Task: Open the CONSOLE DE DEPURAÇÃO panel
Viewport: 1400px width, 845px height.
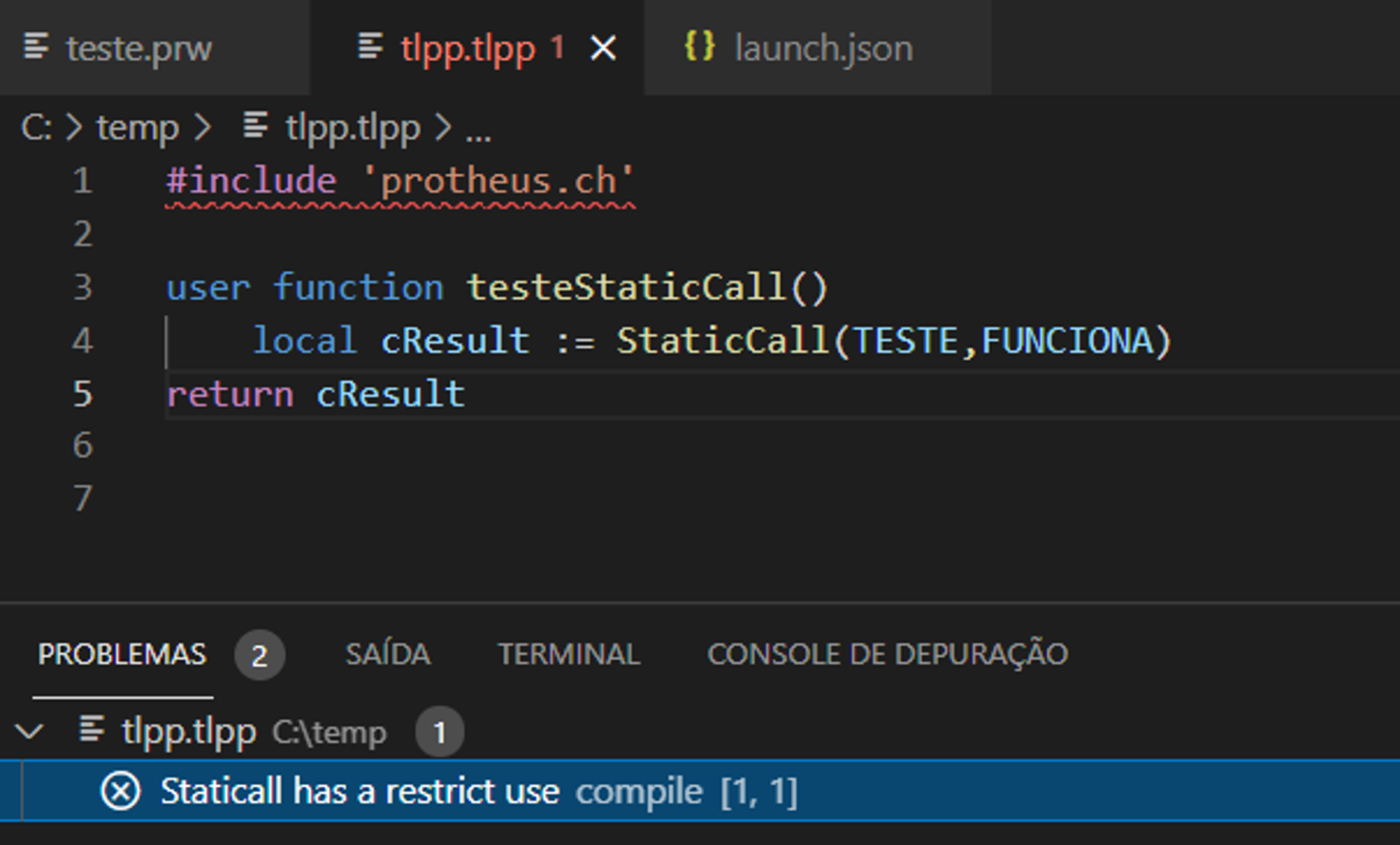Action: pyautogui.click(x=888, y=654)
